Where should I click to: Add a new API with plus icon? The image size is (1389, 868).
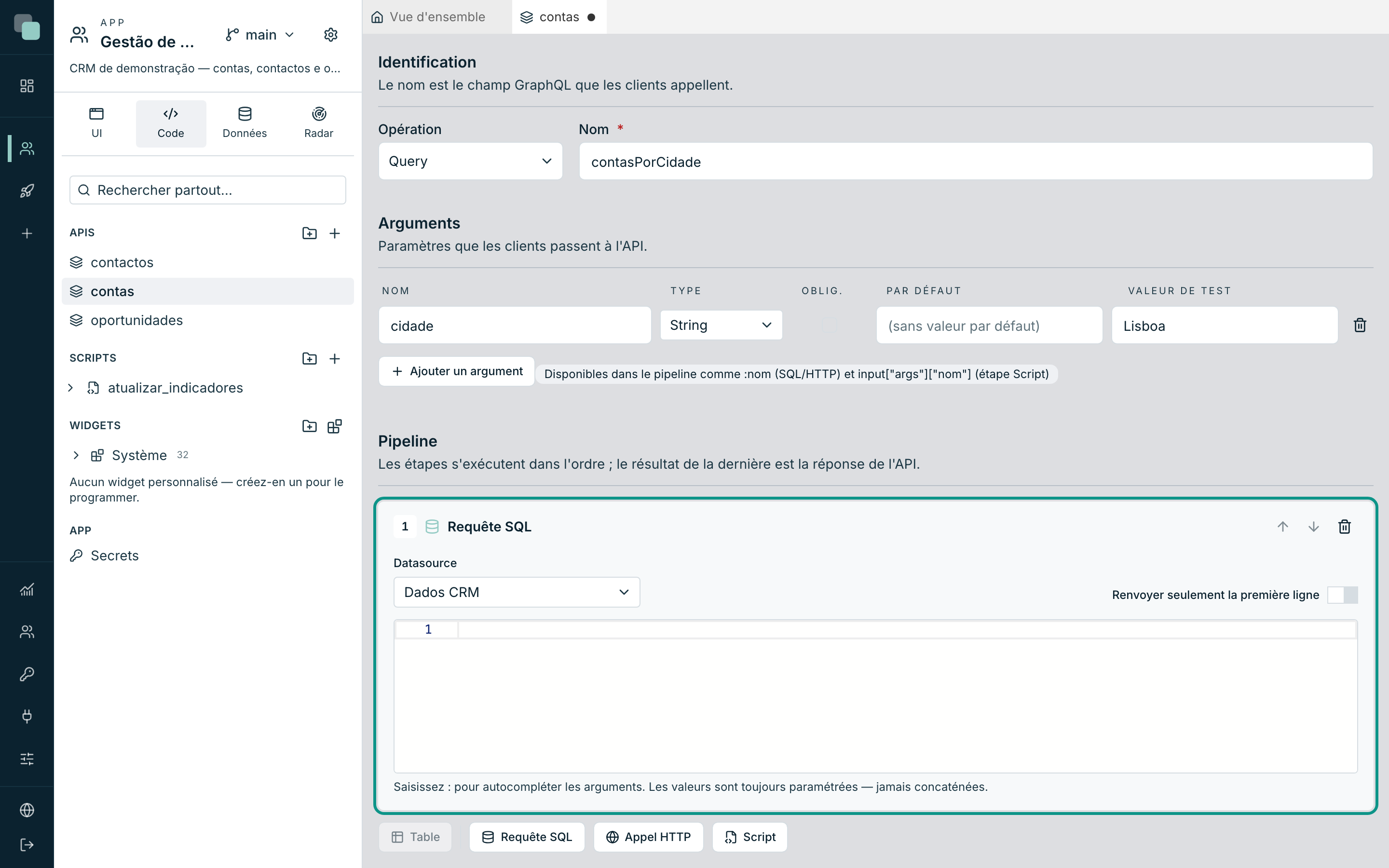point(335,233)
